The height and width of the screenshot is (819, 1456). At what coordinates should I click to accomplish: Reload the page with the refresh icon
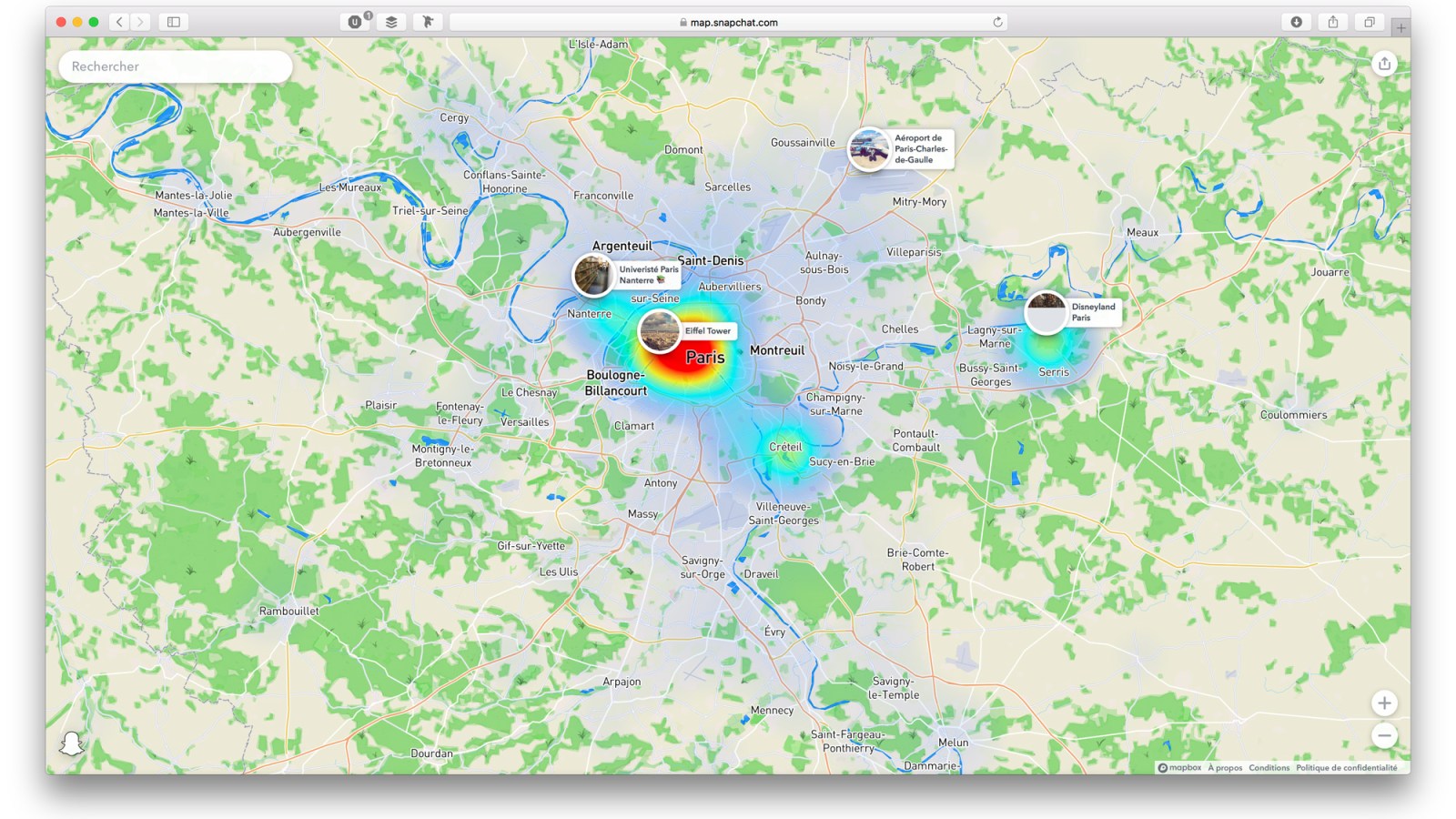(x=997, y=22)
